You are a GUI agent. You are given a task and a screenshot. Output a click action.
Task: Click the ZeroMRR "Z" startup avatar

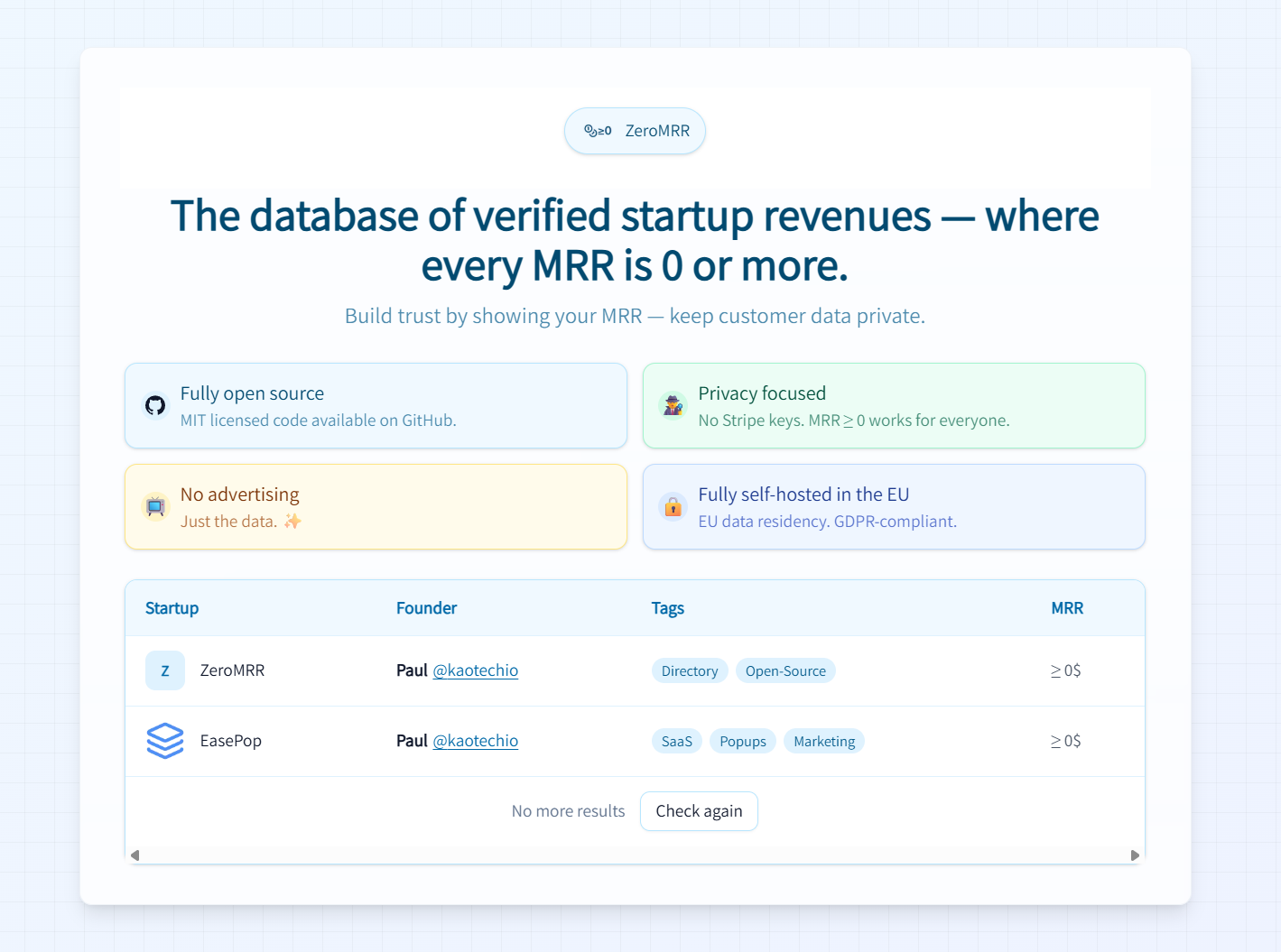tap(165, 670)
